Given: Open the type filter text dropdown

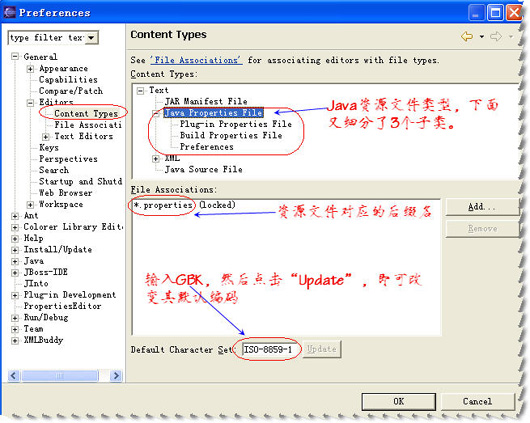Looking at the screenshot, I should (91, 38).
